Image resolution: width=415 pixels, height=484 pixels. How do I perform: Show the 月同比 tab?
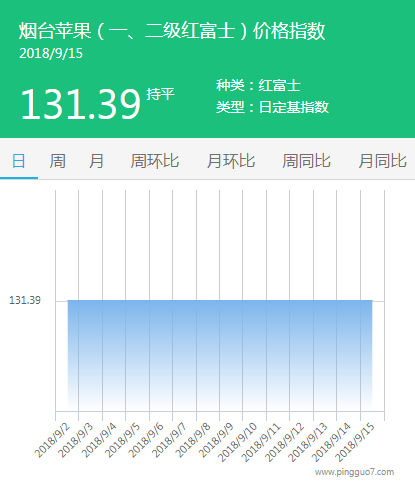[382, 161]
